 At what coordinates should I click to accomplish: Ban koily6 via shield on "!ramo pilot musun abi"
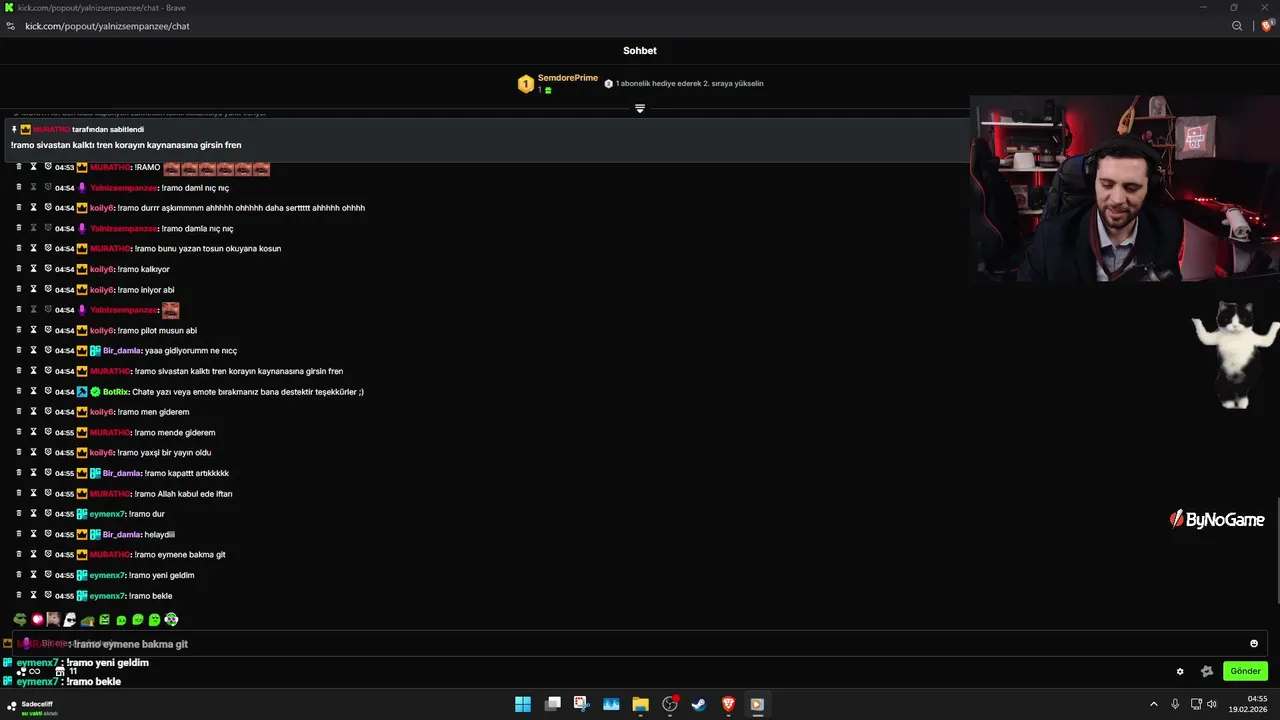click(47, 330)
